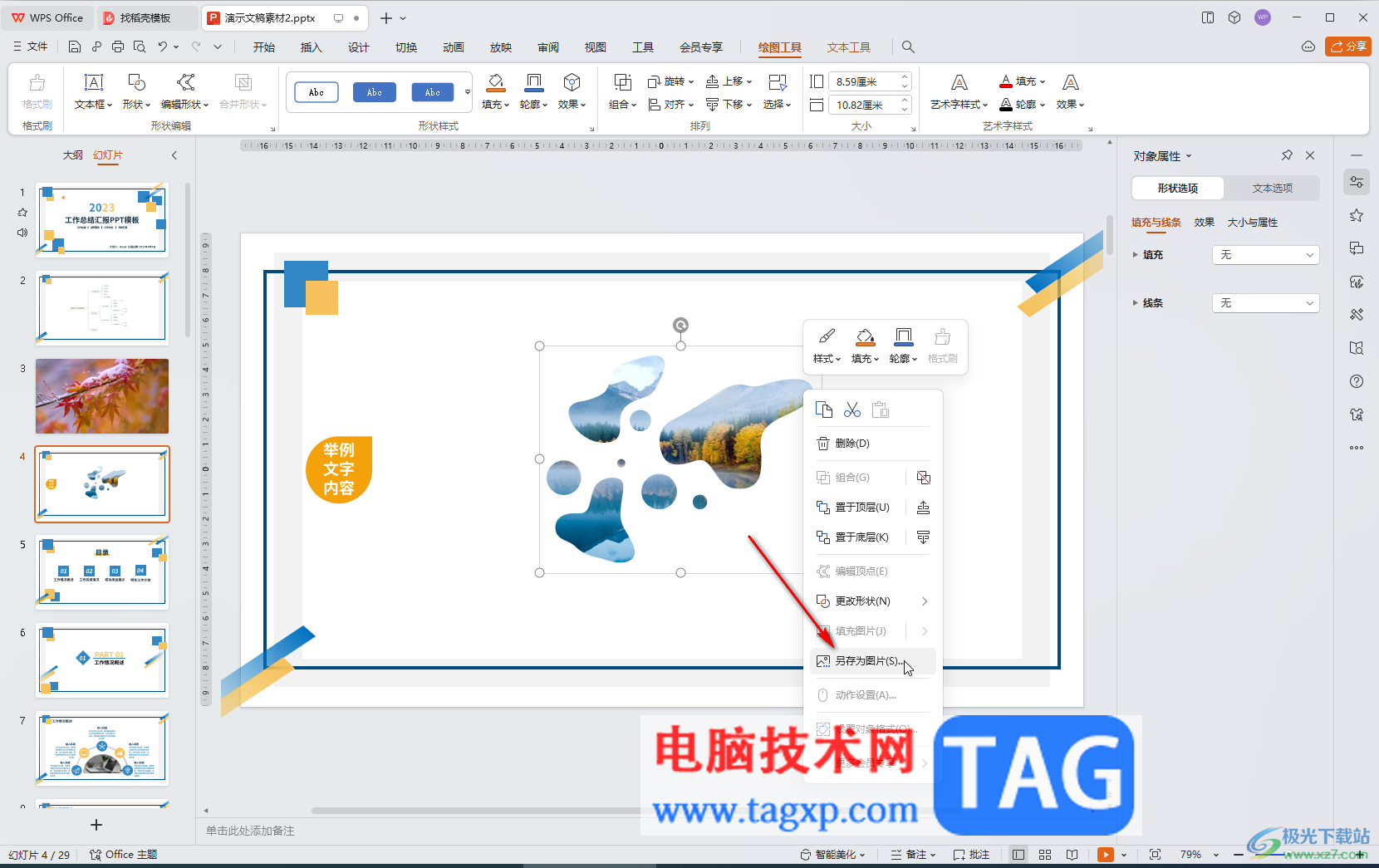This screenshot has height=868, width=1379.
Task: Open the search icon in ribbon tabs
Action: (908, 47)
